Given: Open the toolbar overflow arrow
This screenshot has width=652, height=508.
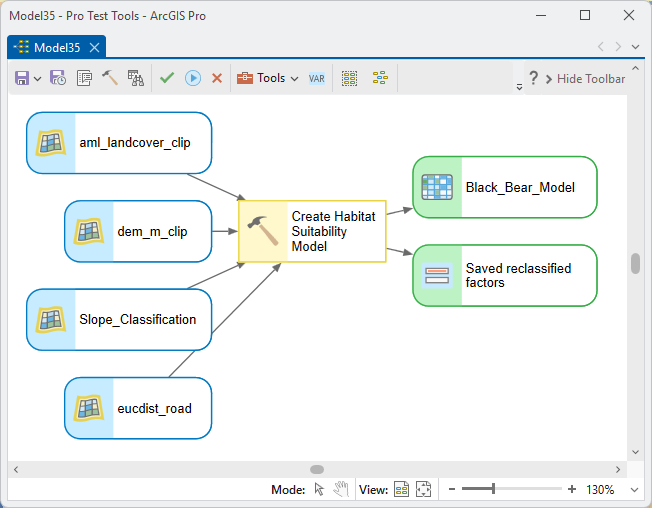Looking at the screenshot, I should pos(519,87).
